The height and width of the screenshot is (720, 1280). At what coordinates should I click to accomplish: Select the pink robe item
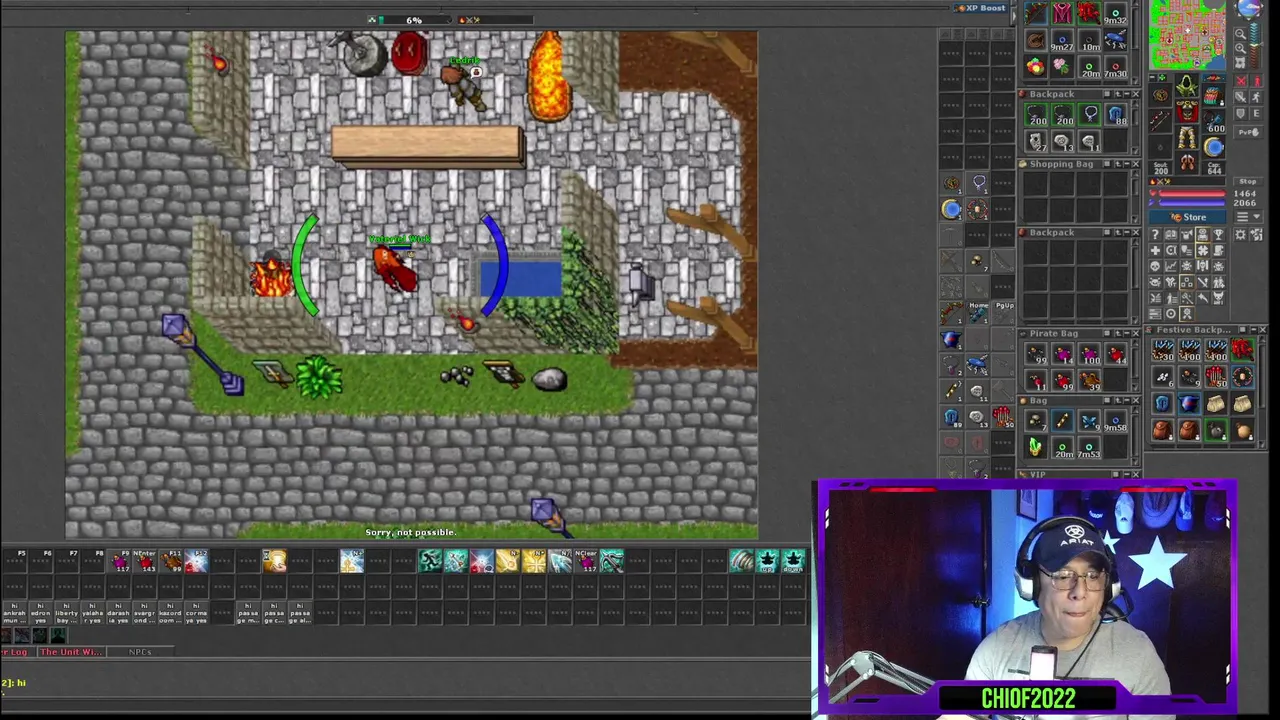coord(1063,13)
